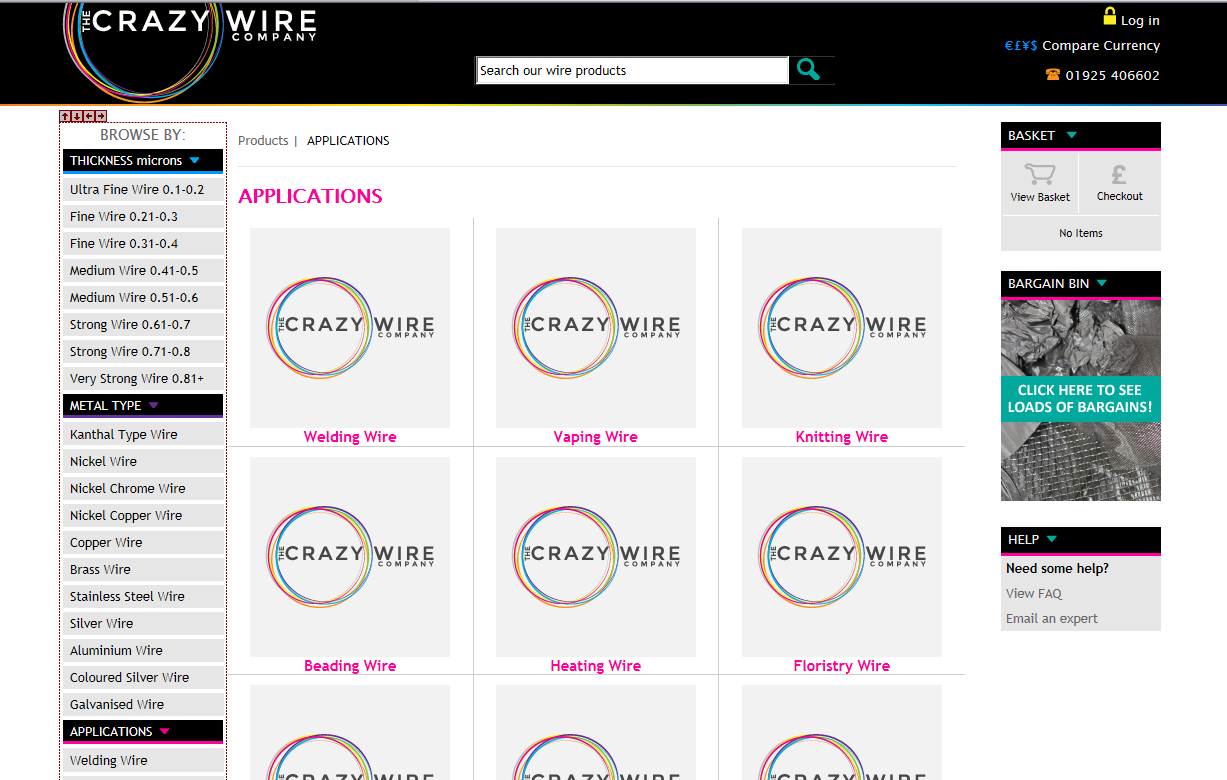1227x780 pixels.
Task: Click the search wire products field
Action: point(632,70)
